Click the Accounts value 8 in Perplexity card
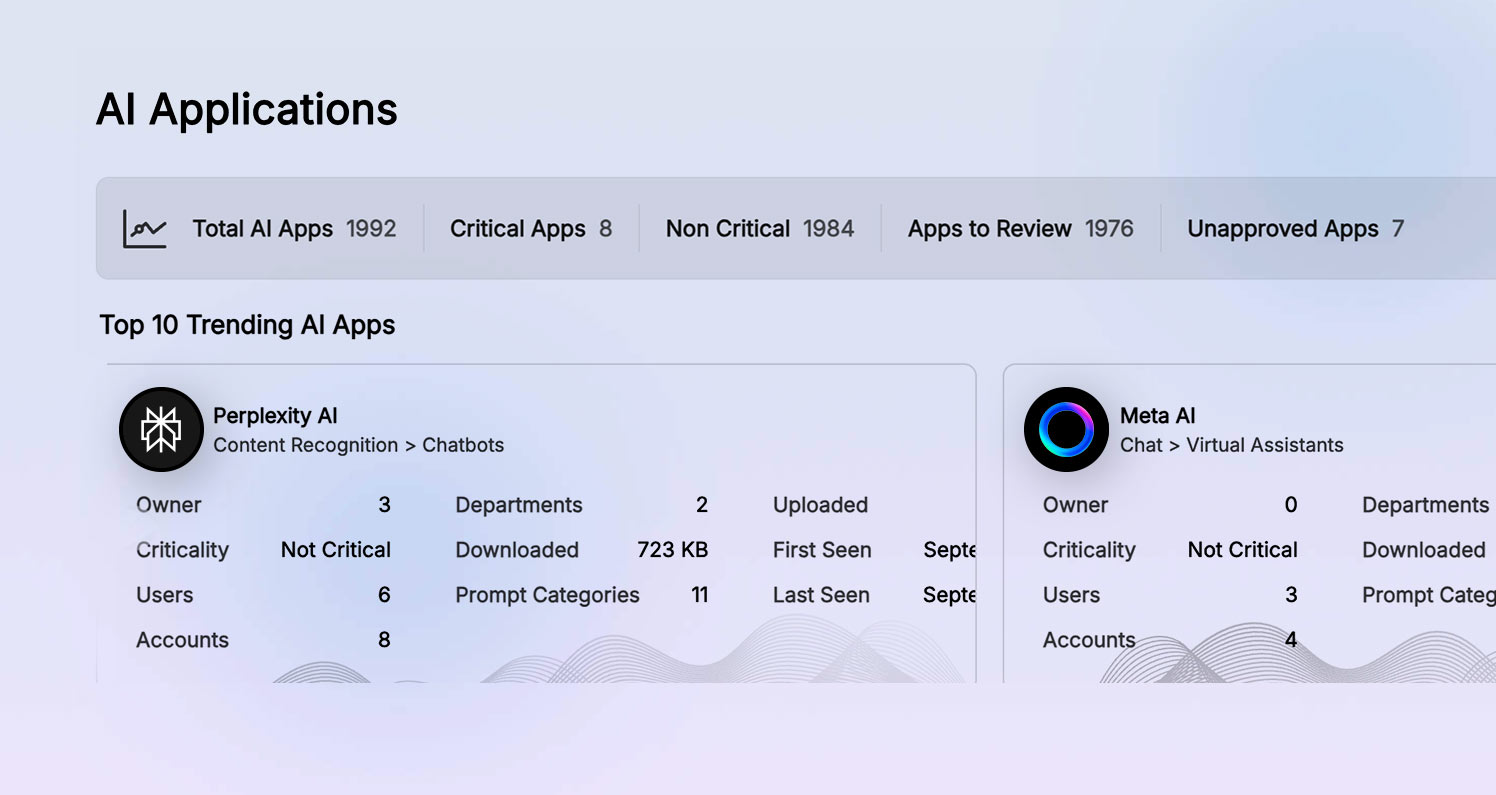Viewport: 1496px width, 795px height. (x=384, y=640)
